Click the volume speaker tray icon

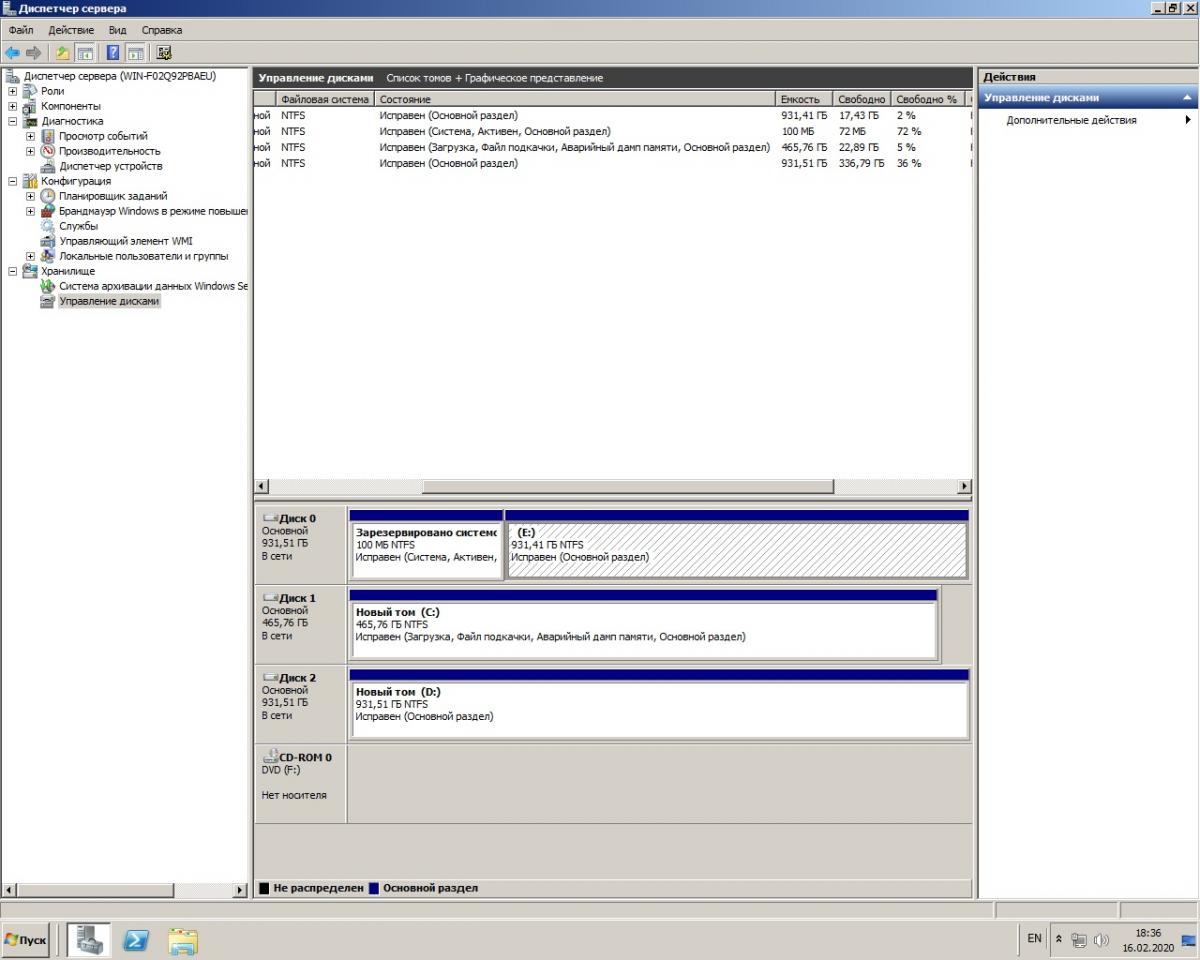1101,940
